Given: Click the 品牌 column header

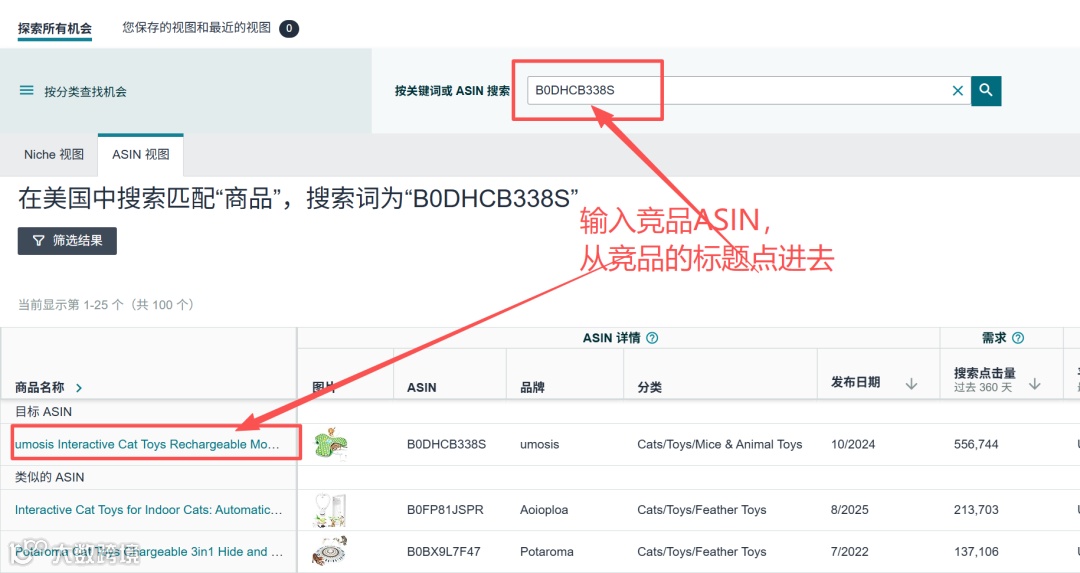Looking at the screenshot, I should click(x=532, y=388).
